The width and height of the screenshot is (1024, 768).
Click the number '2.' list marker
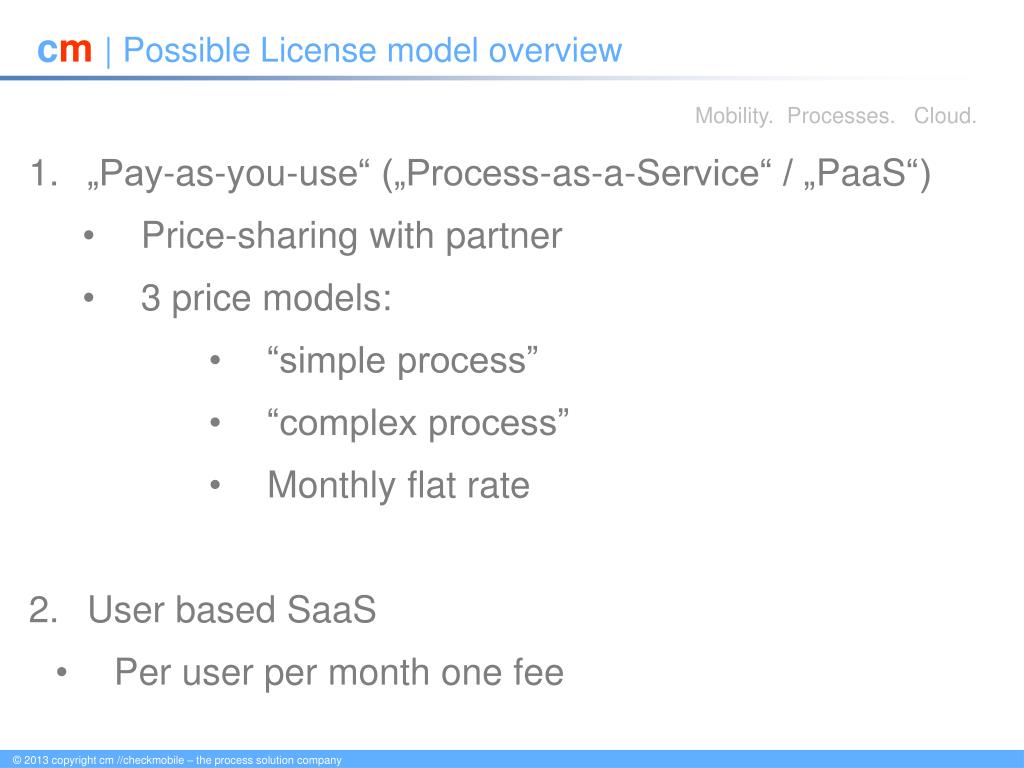pos(44,610)
